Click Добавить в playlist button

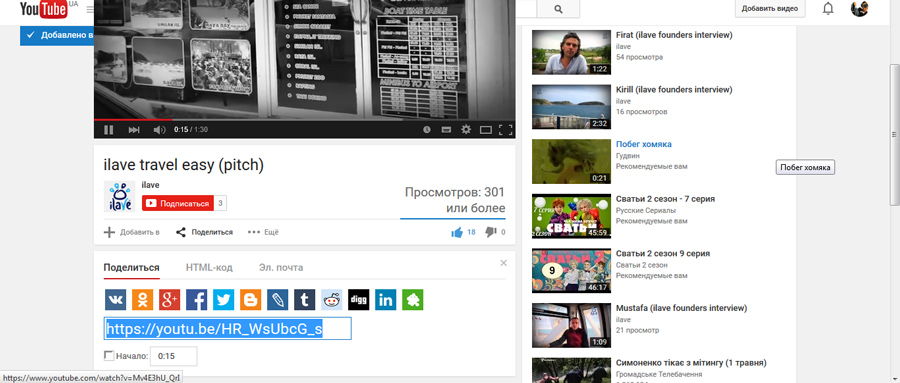point(131,232)
